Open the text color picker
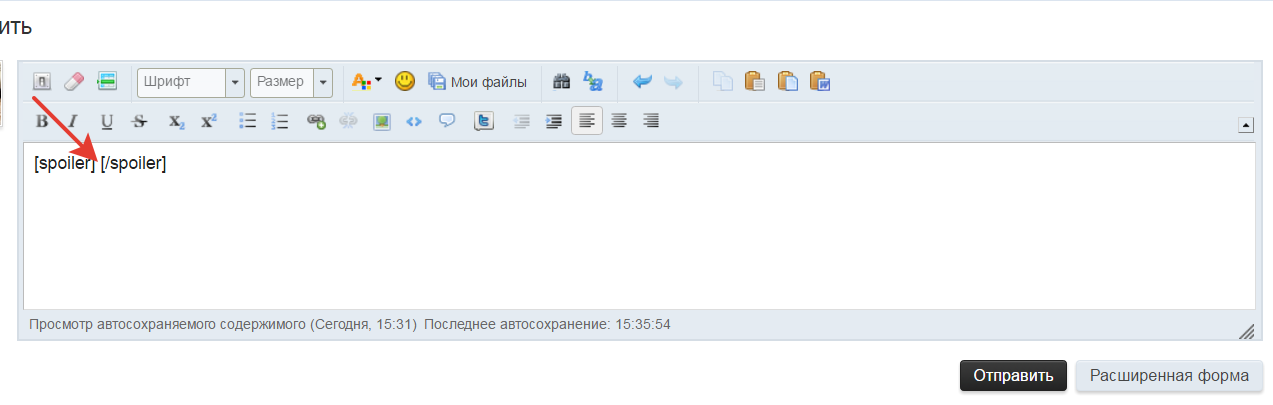This screenshot has height=405, width=1273. click(367, 82)
